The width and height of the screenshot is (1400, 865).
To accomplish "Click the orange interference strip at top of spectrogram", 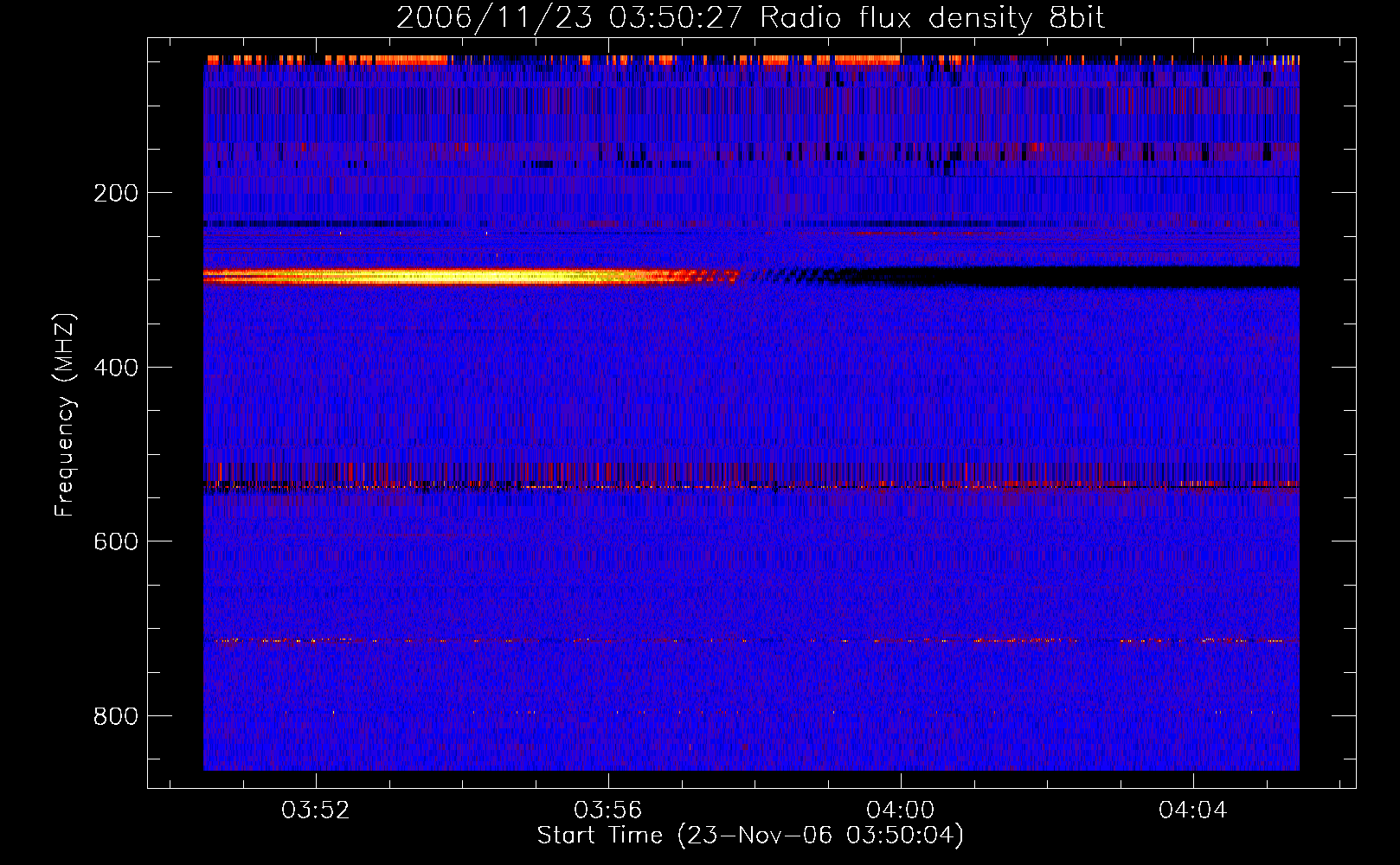I will (x=751, y=61).
